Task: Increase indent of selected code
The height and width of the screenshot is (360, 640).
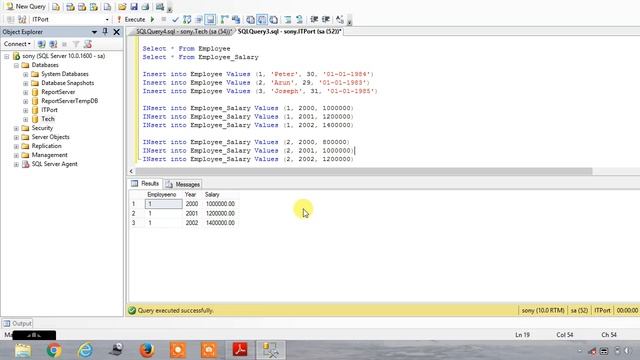Action: 326,20
